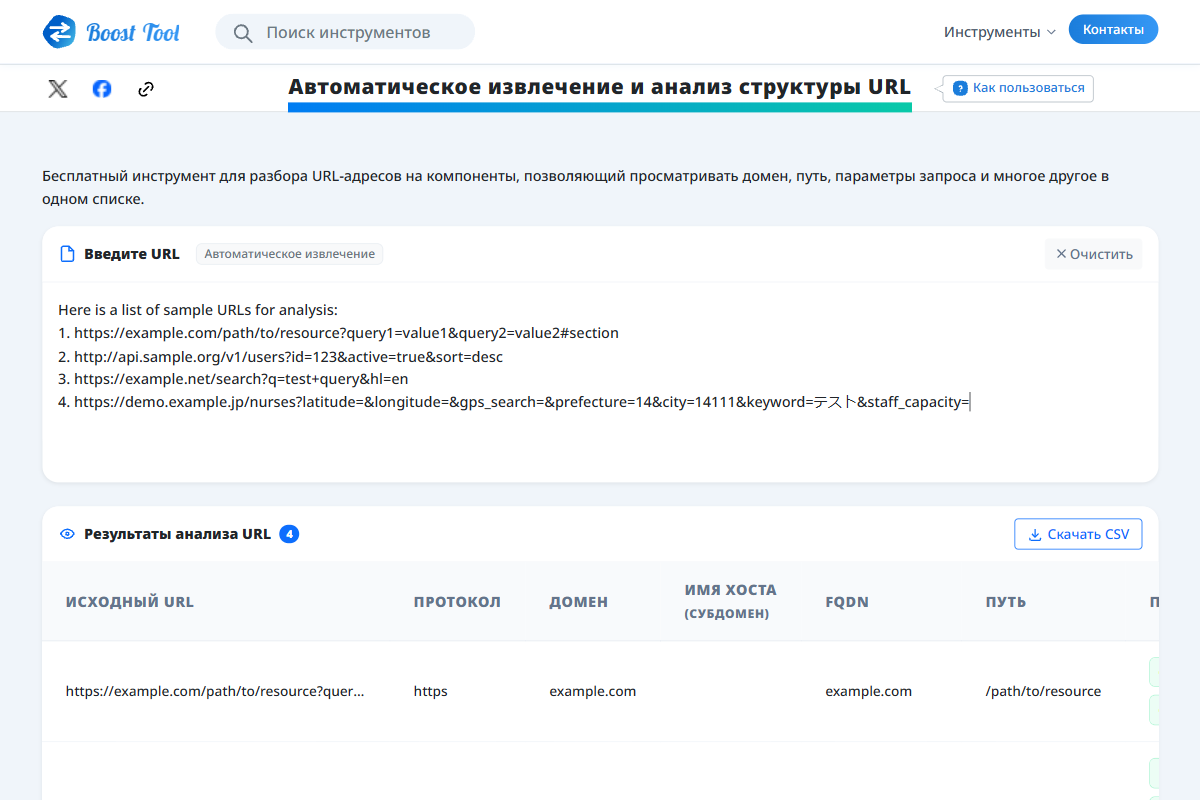
Task: Click the ИСХОДНЫЙ URL column header
Action: (130, 602)
